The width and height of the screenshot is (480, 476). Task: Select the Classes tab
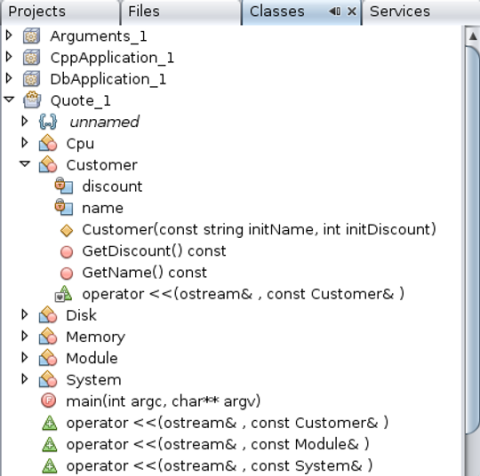tap(301, 12)
